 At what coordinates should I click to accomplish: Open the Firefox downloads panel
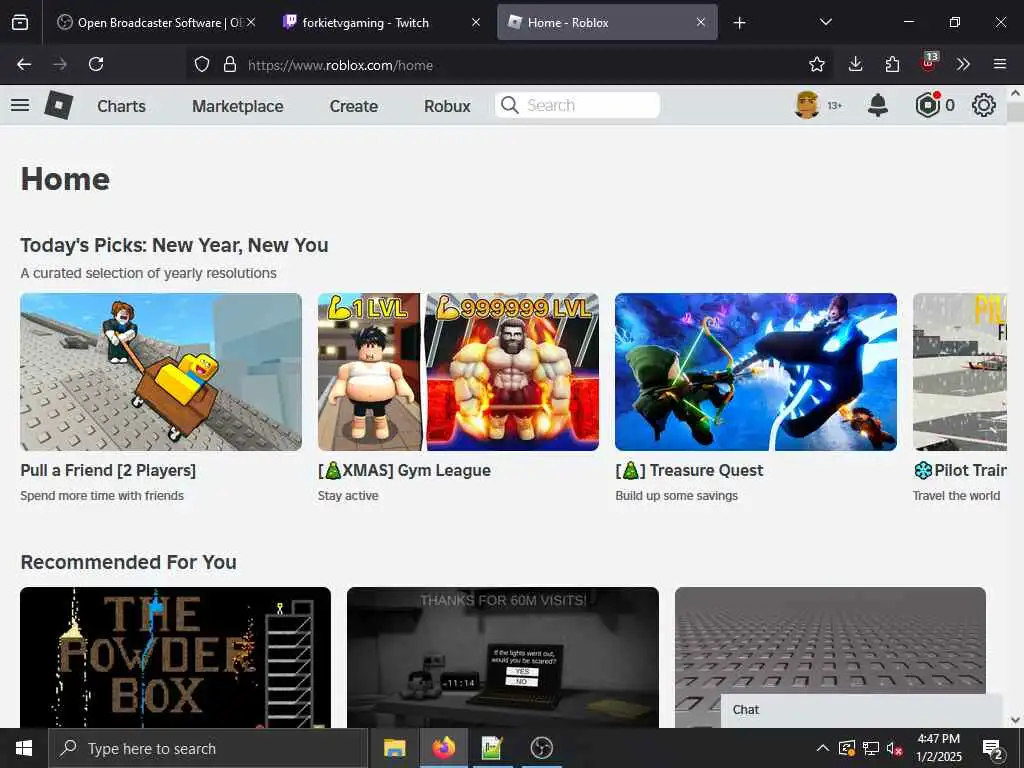856,64
